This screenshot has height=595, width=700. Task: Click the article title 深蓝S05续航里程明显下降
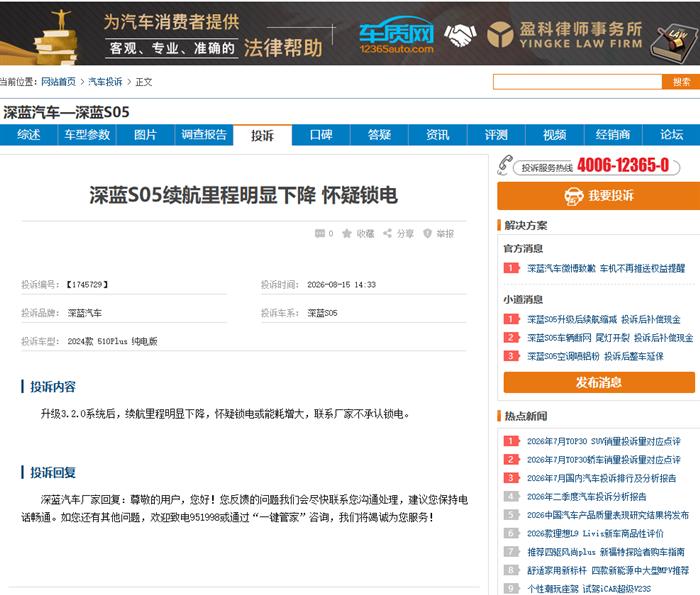[x=244, y=196]
